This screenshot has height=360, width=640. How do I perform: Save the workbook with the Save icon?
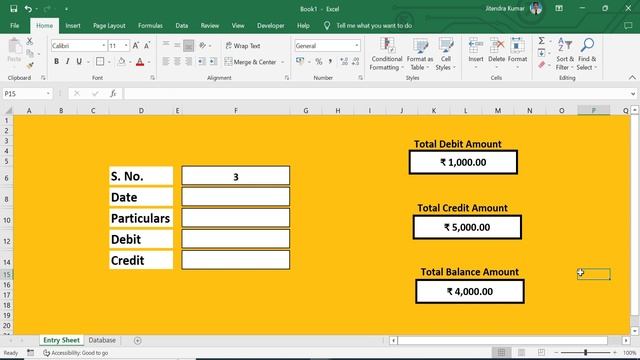[x=13, y=9]
